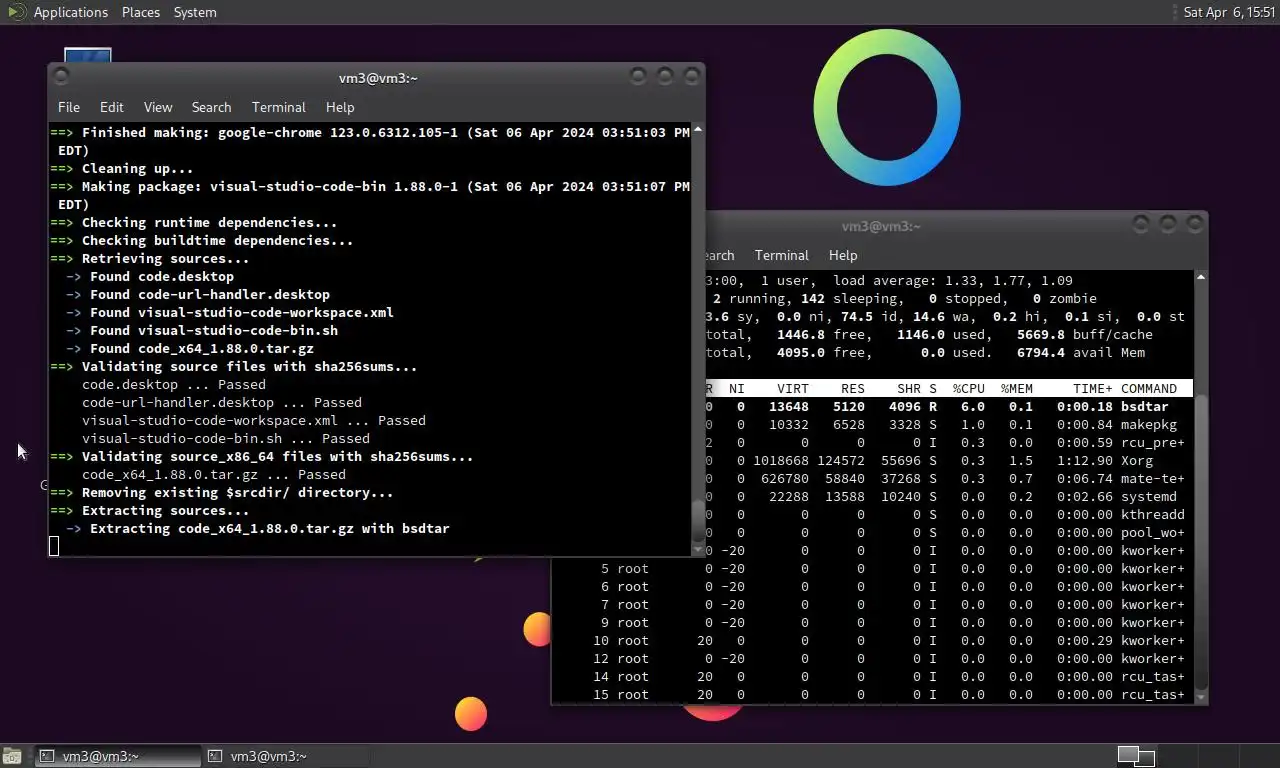Click the '6794.4 avail Mem' text
This screenshot has width=1280, height=768.
coord(1081,352)
